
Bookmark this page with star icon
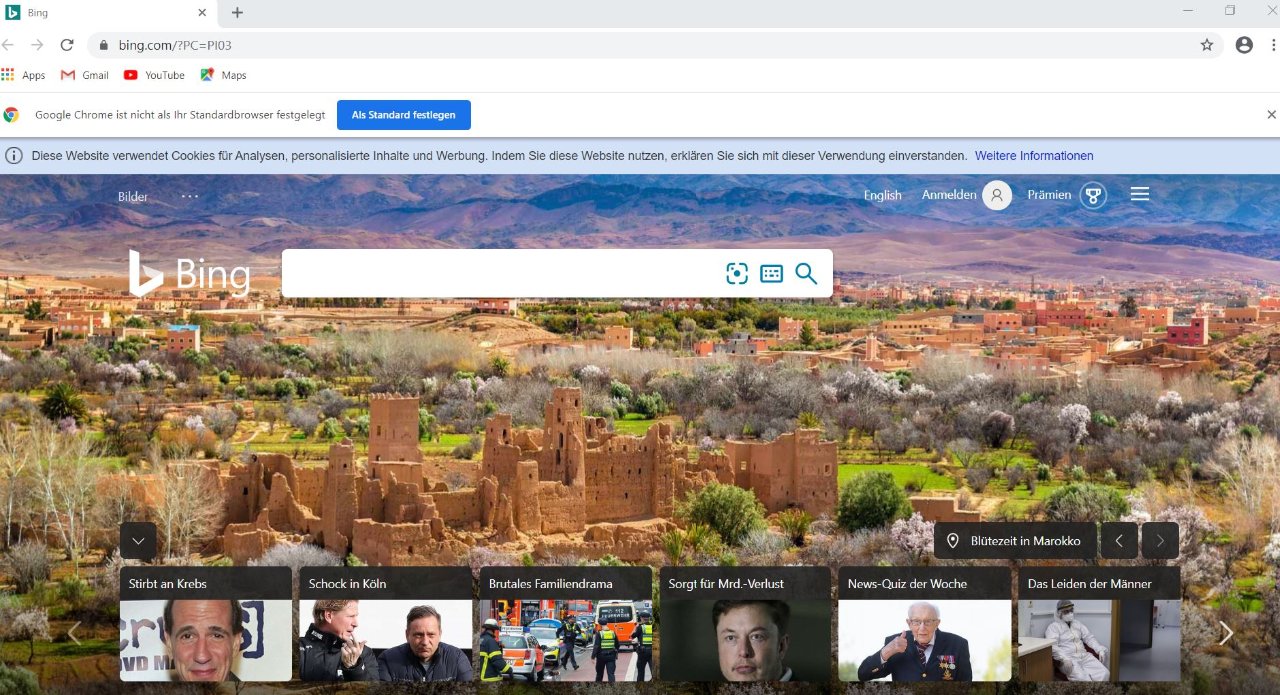pos(1207,45)
